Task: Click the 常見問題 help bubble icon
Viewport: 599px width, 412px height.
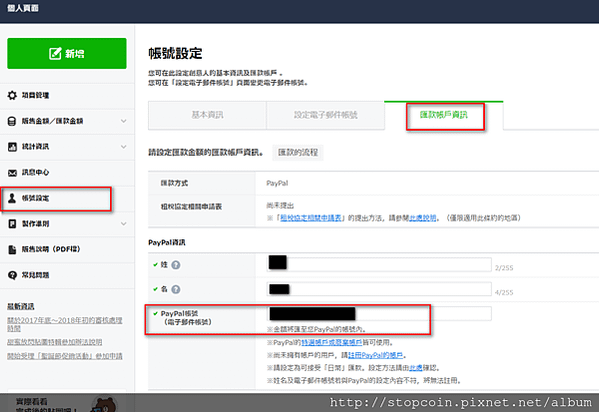Action: (12, 275)
